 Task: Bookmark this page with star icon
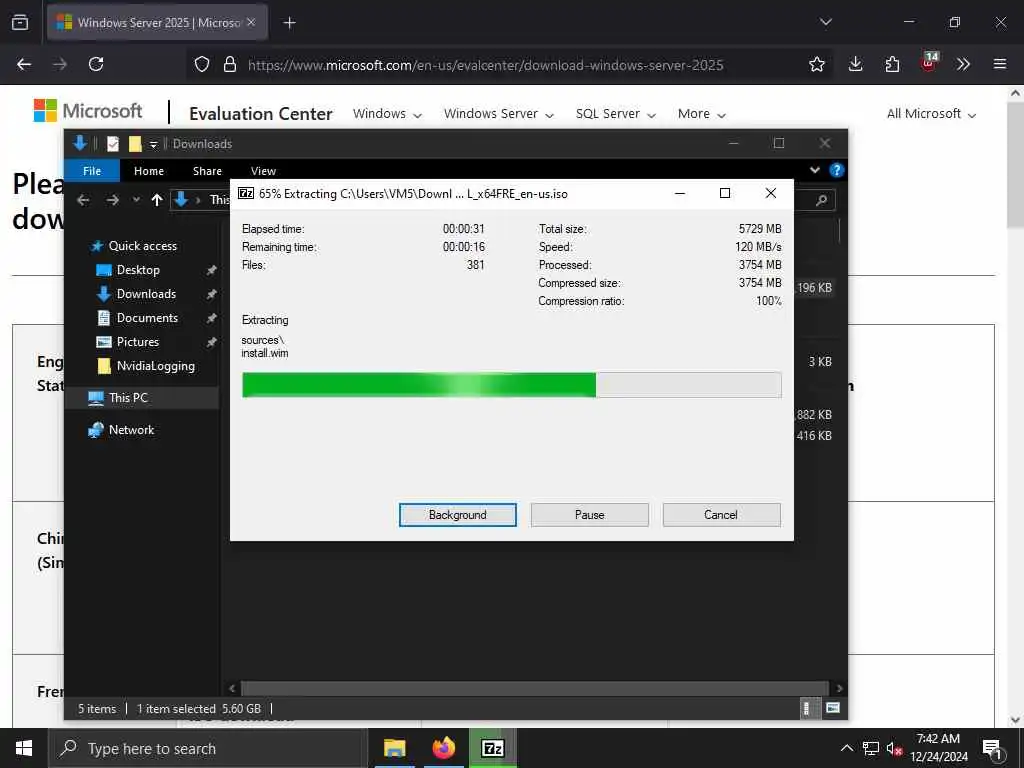(x=816, y=64)
